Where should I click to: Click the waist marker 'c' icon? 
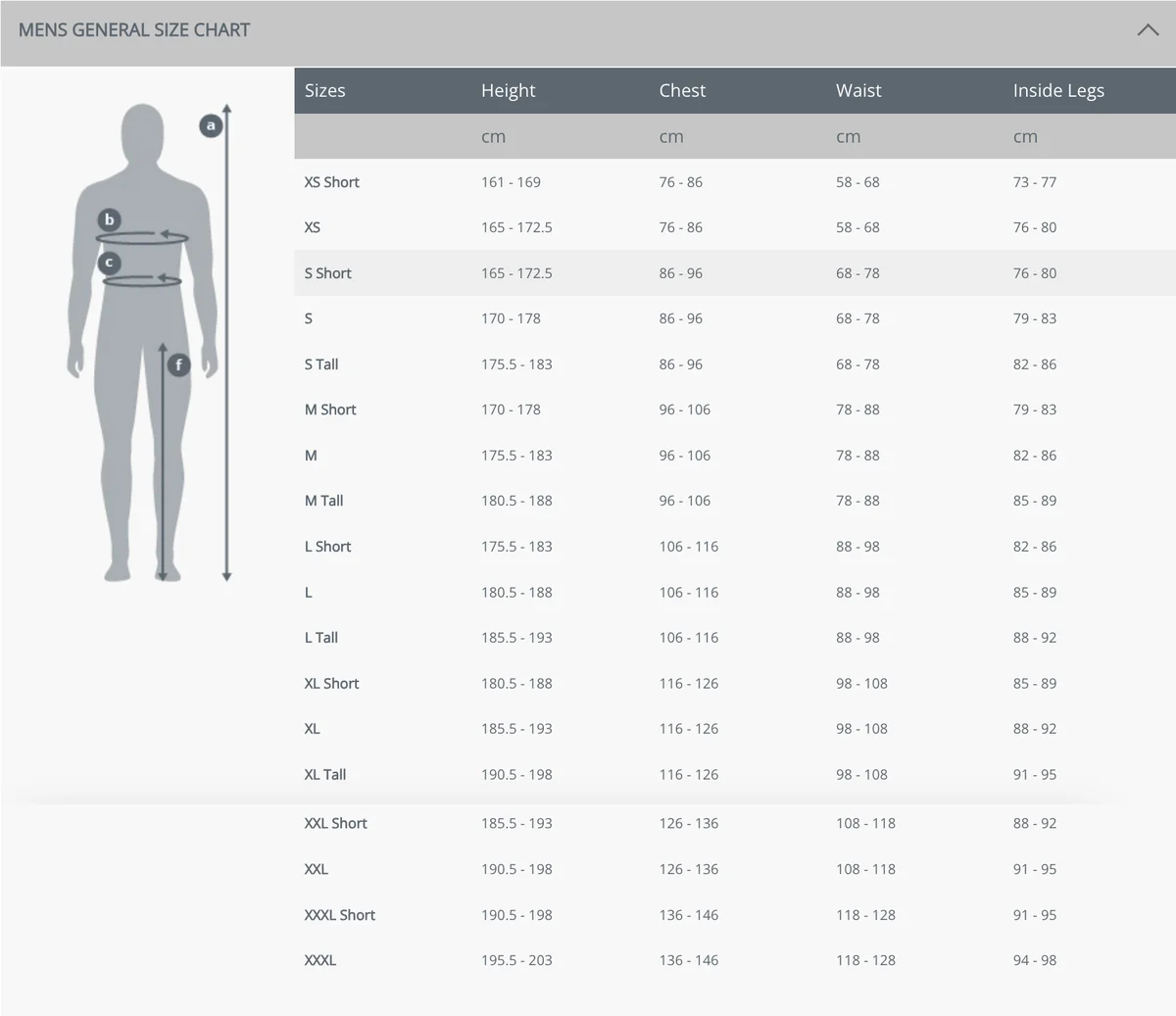coord(109,263)
